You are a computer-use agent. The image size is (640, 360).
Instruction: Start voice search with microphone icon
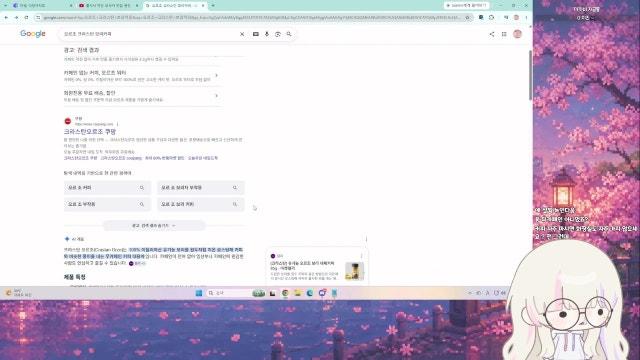pyautogui.click(x=267, y=34)
